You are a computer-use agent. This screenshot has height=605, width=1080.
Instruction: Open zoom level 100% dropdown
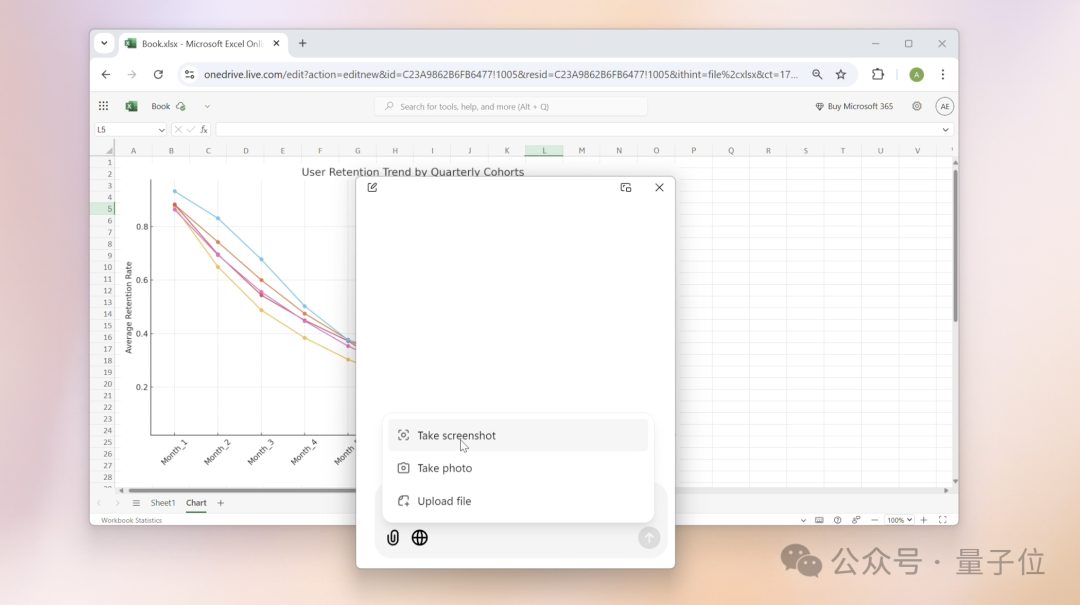coord(899,520)
